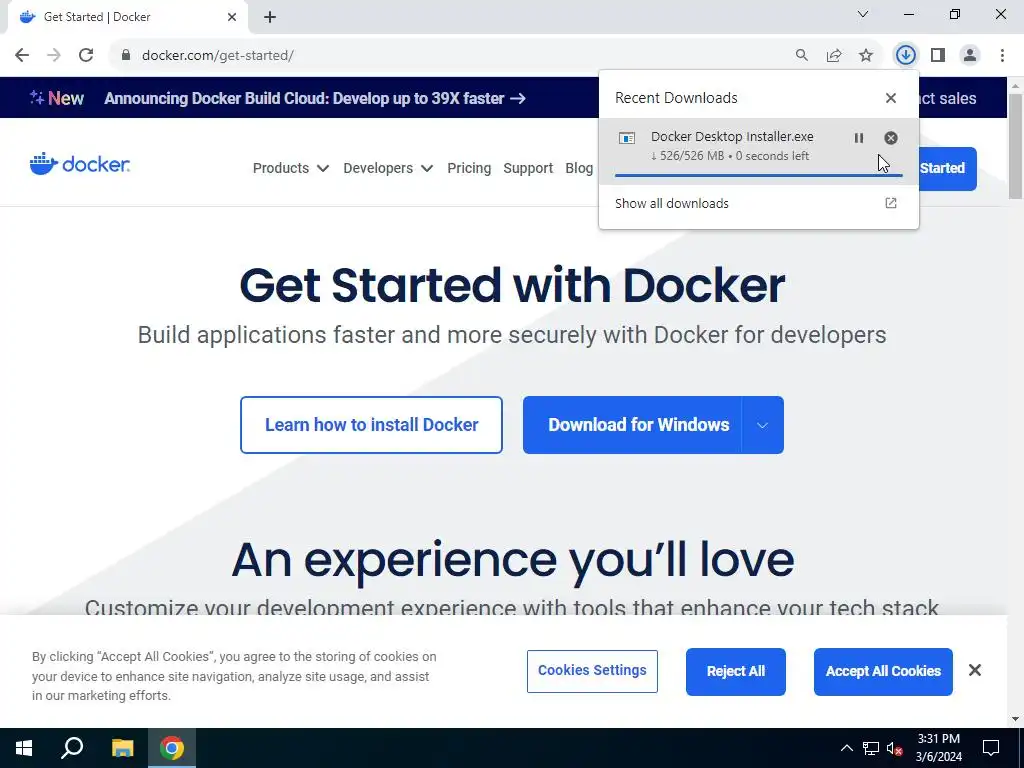Go back using the browser back arrow
The image size is (1024, 768).
[x=22, y=55]
